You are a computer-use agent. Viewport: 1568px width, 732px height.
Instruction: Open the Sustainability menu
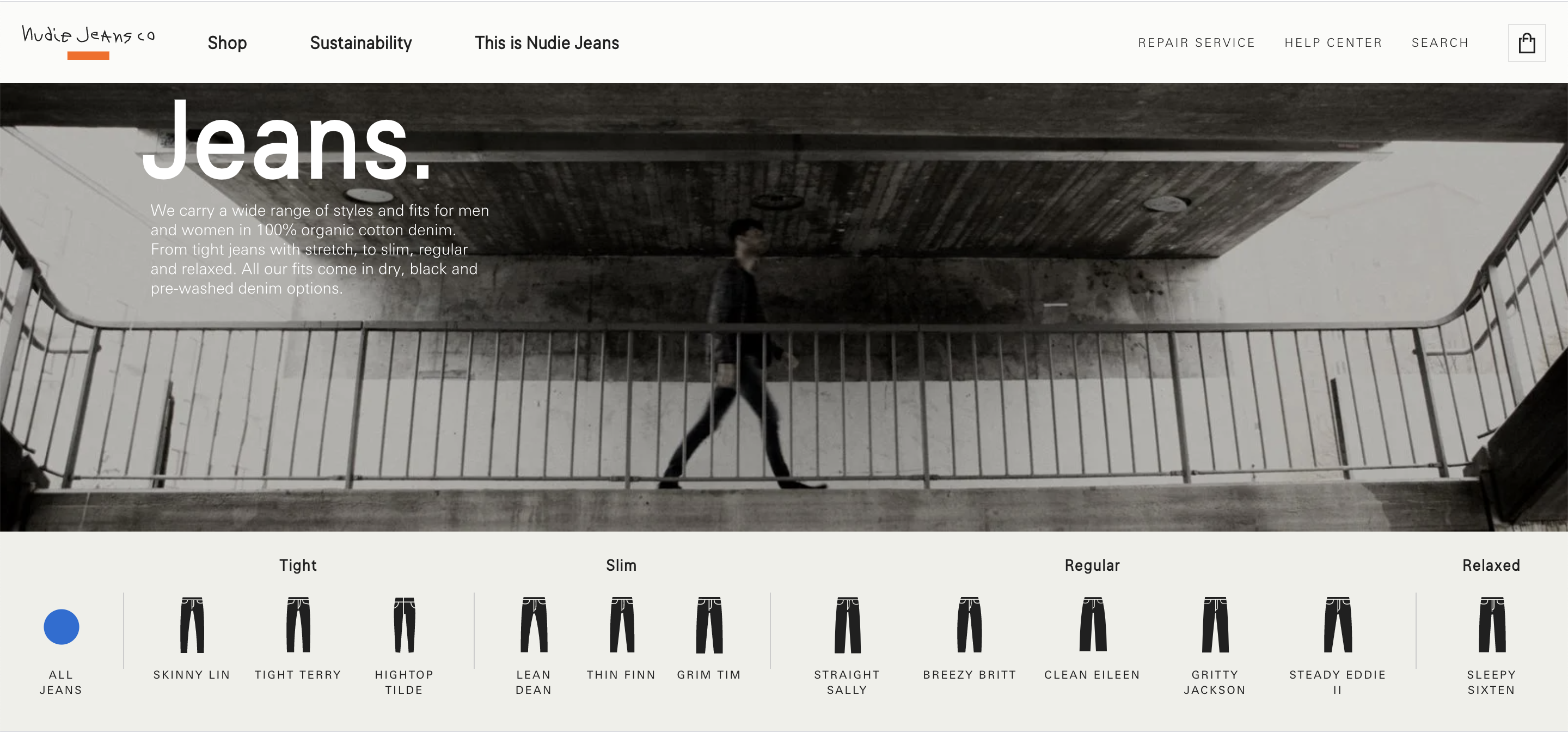[x=361, y=42]
